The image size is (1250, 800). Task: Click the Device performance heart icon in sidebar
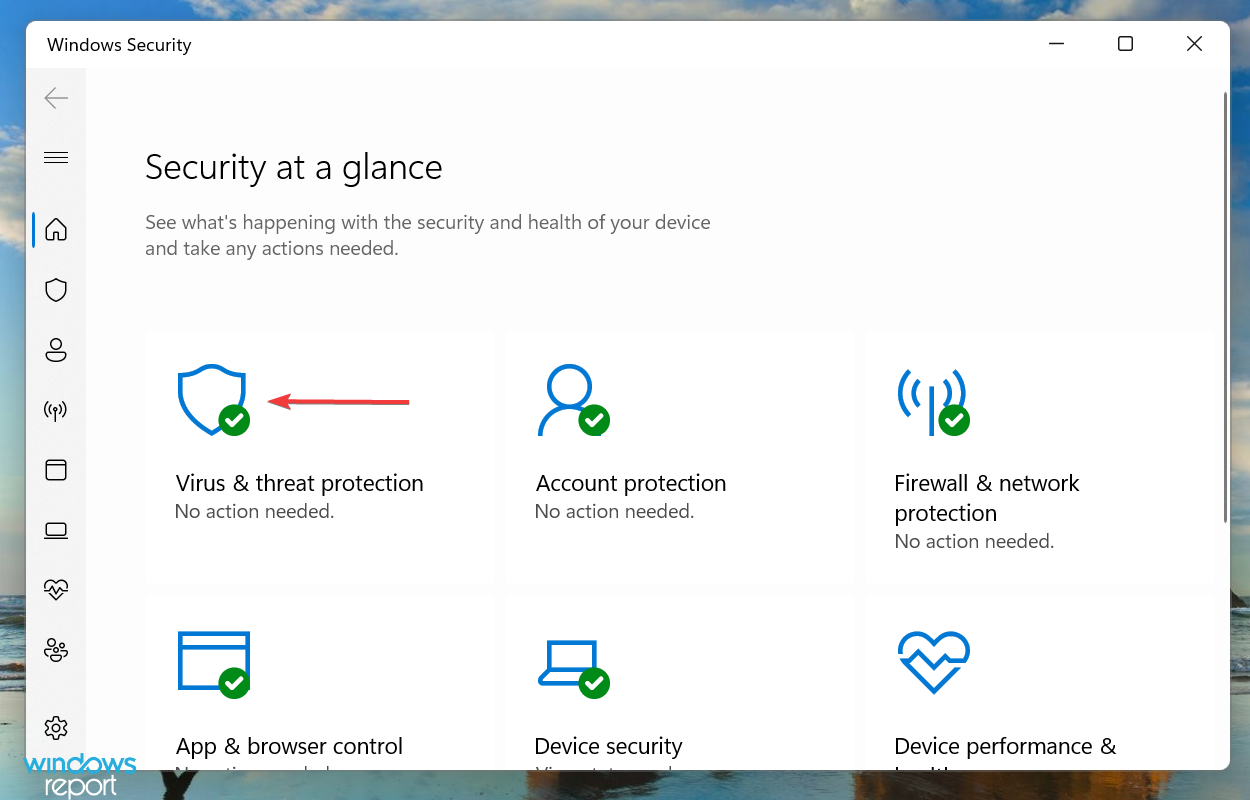[x=56, y=590]
